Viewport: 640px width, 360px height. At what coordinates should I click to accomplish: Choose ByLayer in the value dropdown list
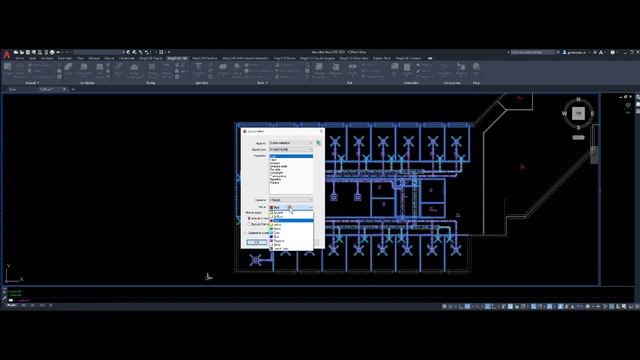pos(291,213)
